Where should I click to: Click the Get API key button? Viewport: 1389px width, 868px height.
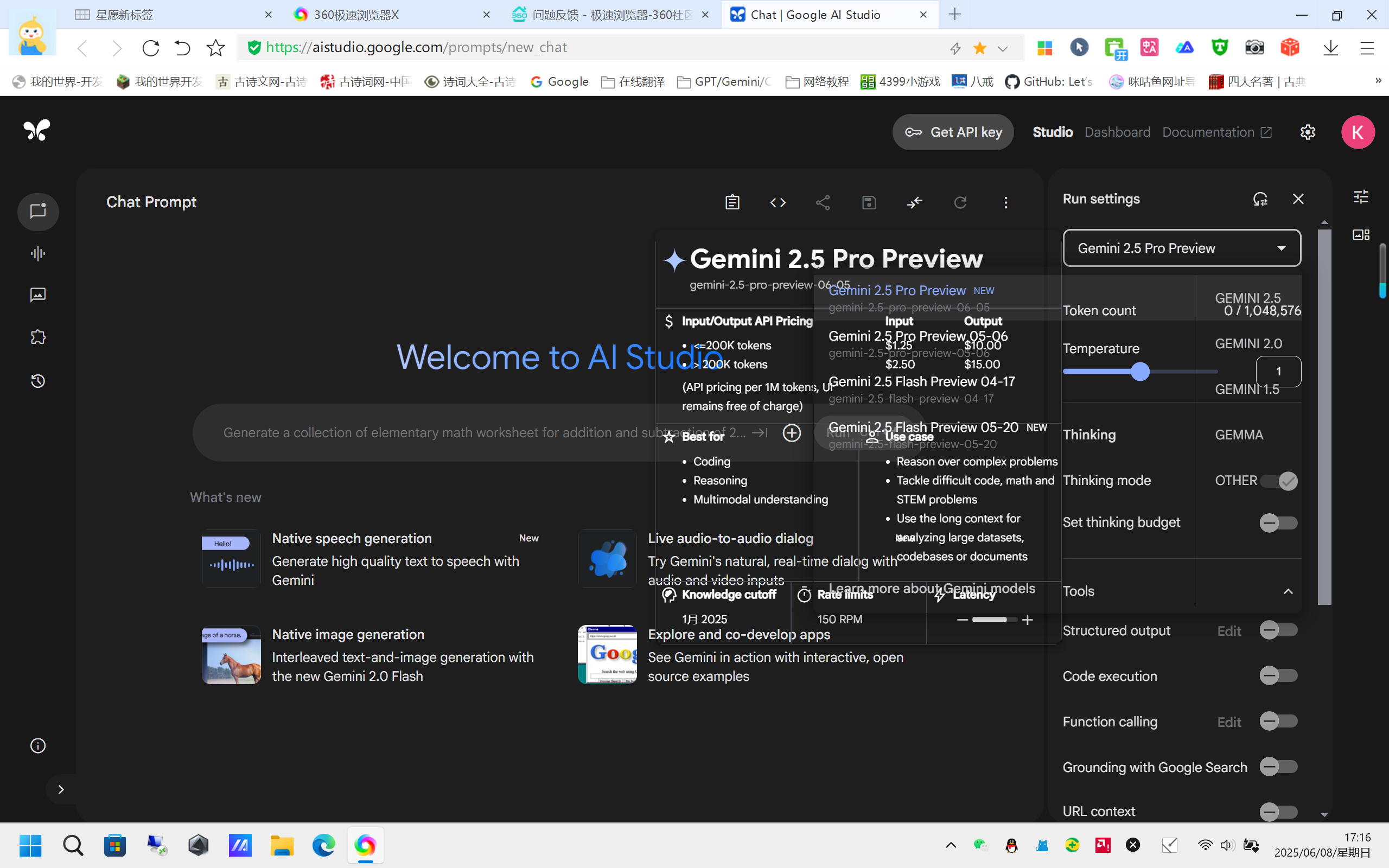click(953, 132)
